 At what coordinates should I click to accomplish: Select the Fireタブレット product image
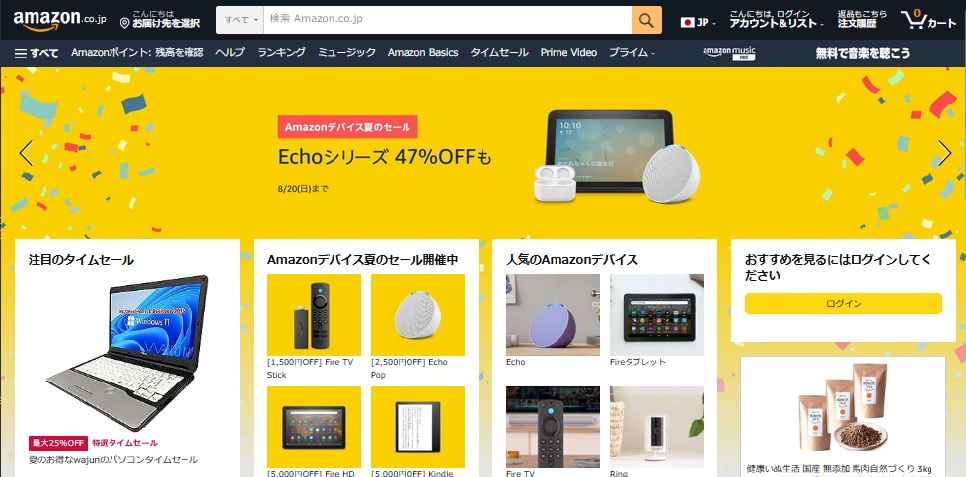(657, 315)
